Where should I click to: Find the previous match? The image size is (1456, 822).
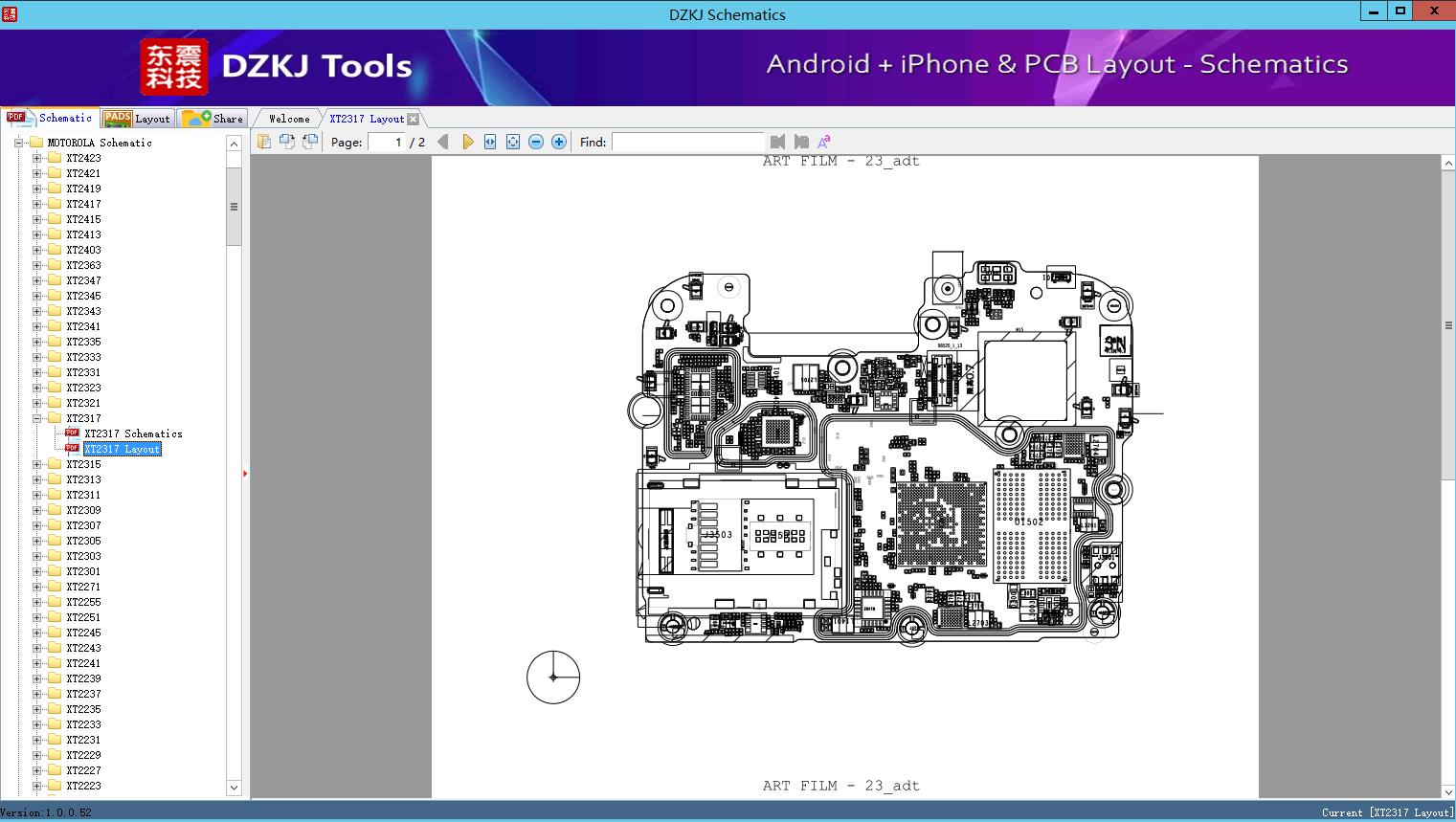(777, 142)
